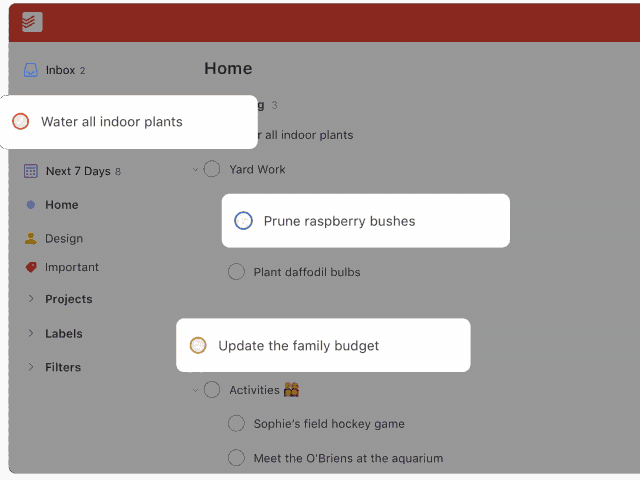Open the Update the family budget text
Image resolution: width=640 pixels, height=480 pixels.
click(x=298, y=346)
